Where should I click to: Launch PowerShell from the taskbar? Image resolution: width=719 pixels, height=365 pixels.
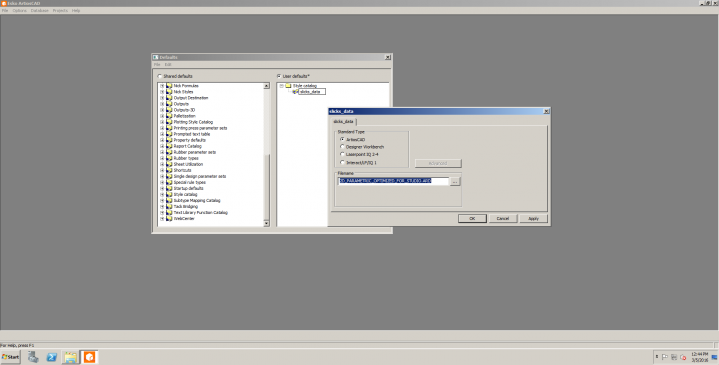(52, 357)
